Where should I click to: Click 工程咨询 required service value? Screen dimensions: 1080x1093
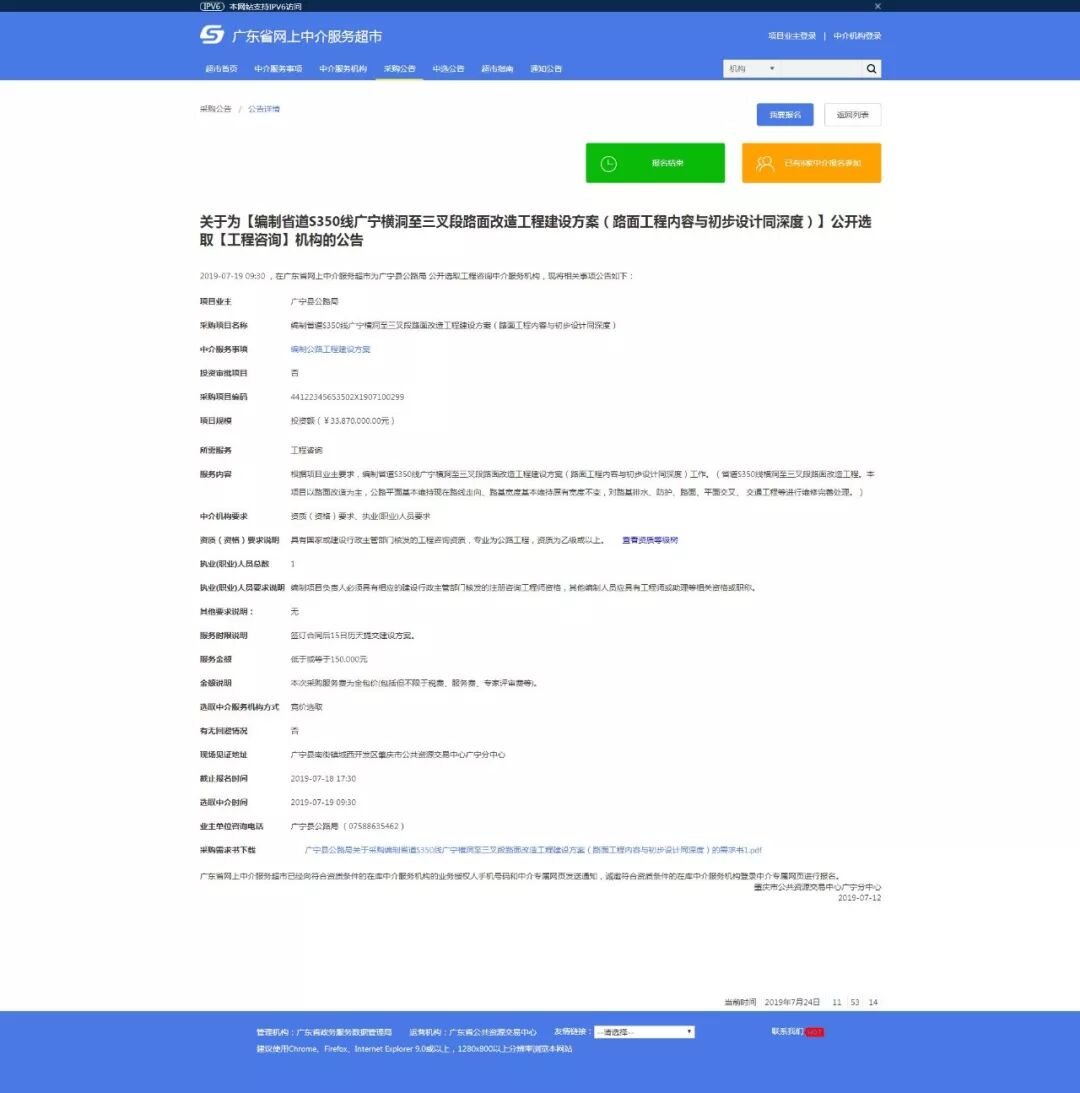pyautogui.click(x=306, y=450)
